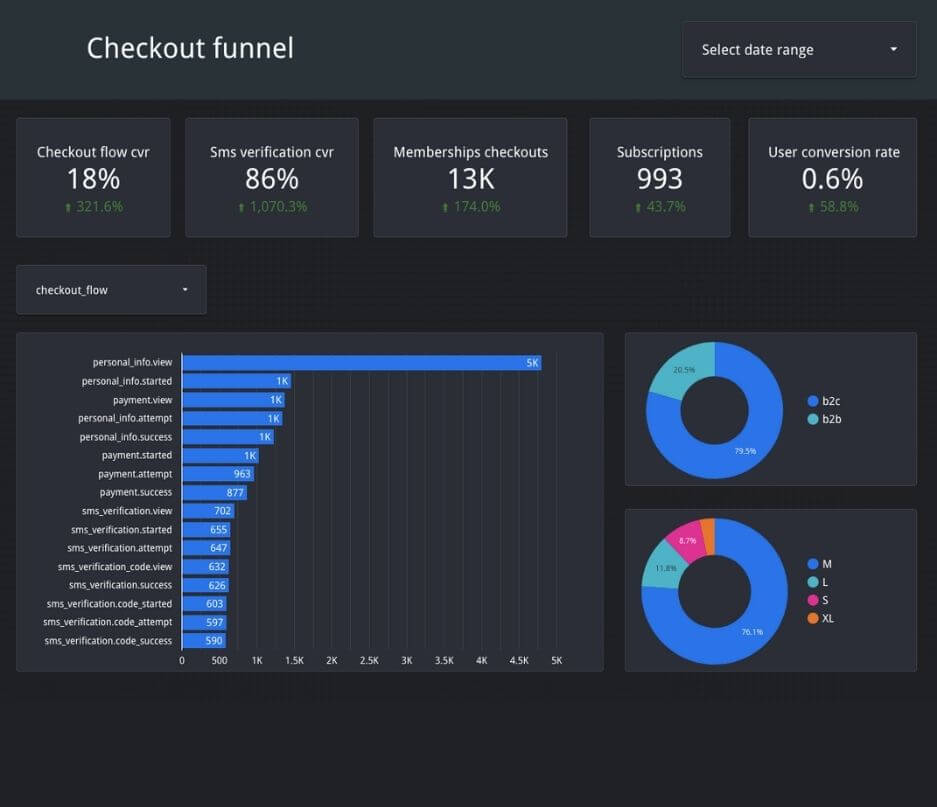Click the personal_info.view axis label

pyautogui.click(x=132, y=362)
